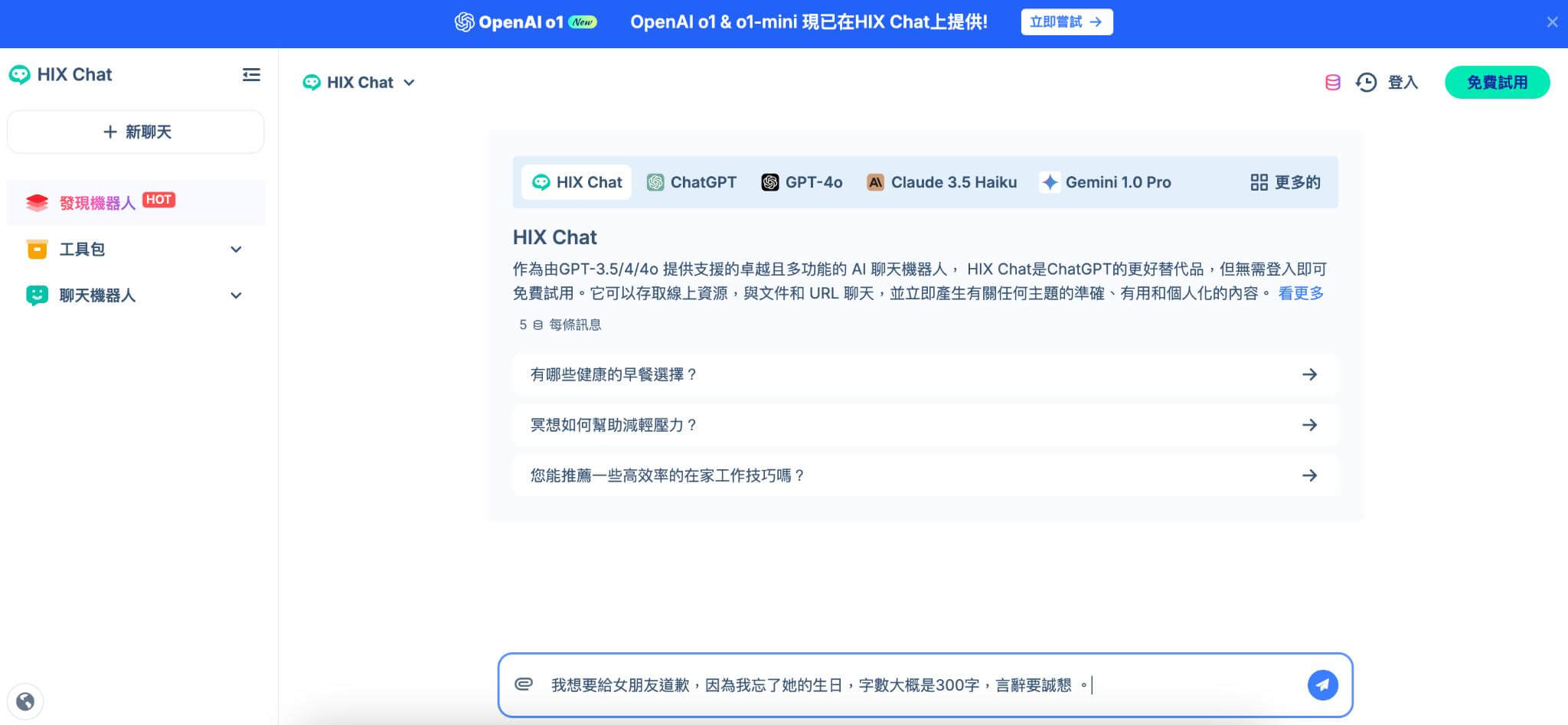Click the pink credits database icon
1568x725 pixels.
click(x=1333, y=82)
